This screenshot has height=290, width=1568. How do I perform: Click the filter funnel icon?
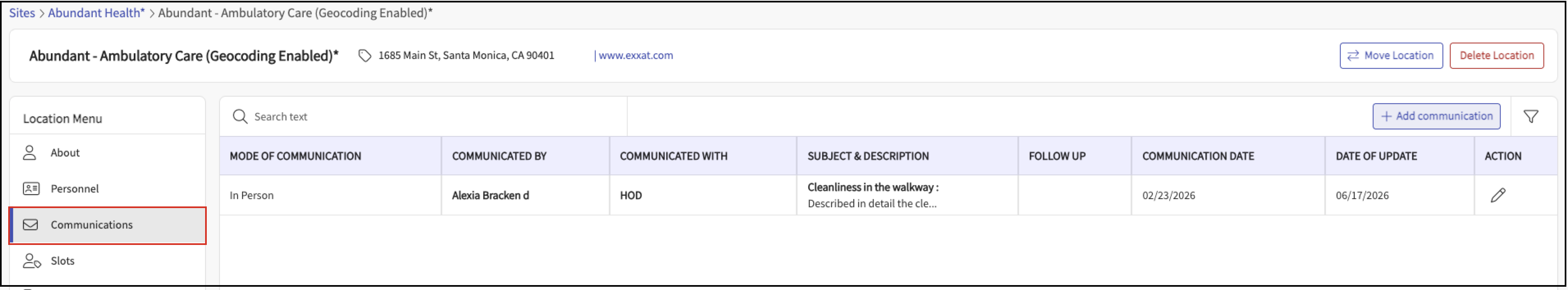1530,116
